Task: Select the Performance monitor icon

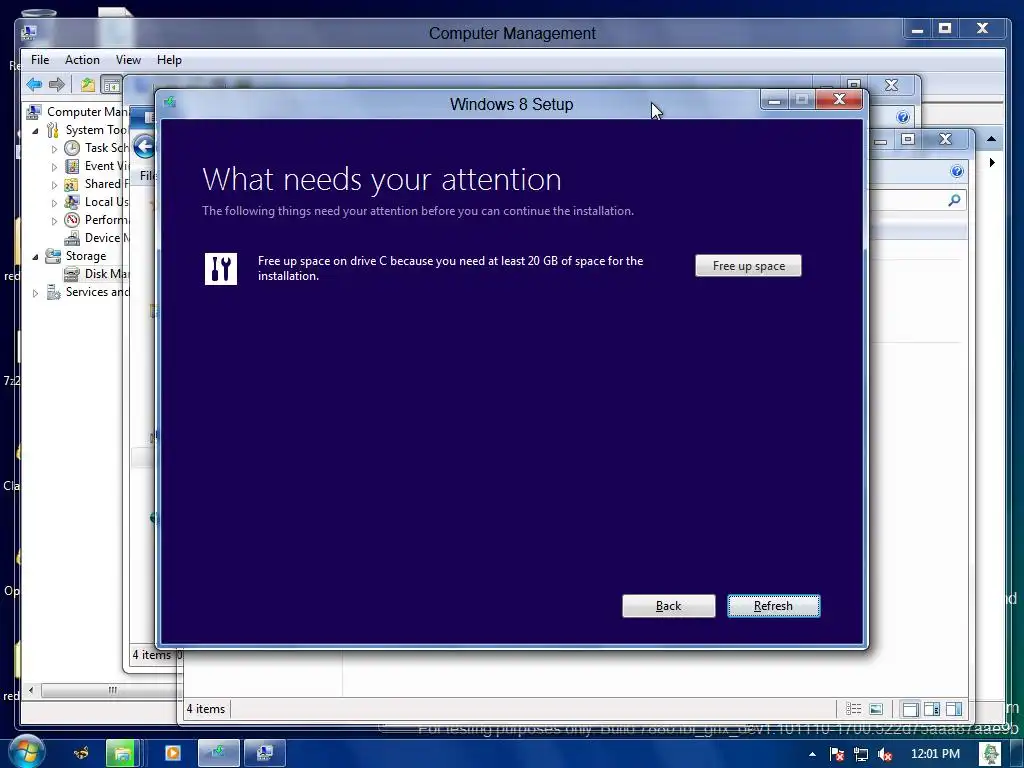Action: pyautogui.click(x=72, y=220)
